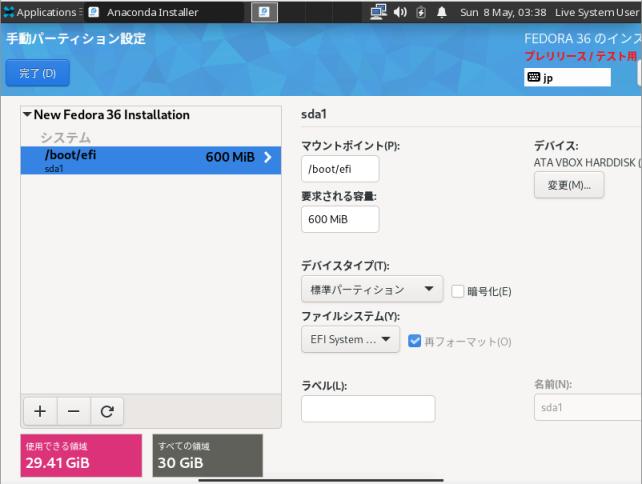Click the keyboard layout jp indicator
Viewport: 642px width, 484px height.
[567, 77]
